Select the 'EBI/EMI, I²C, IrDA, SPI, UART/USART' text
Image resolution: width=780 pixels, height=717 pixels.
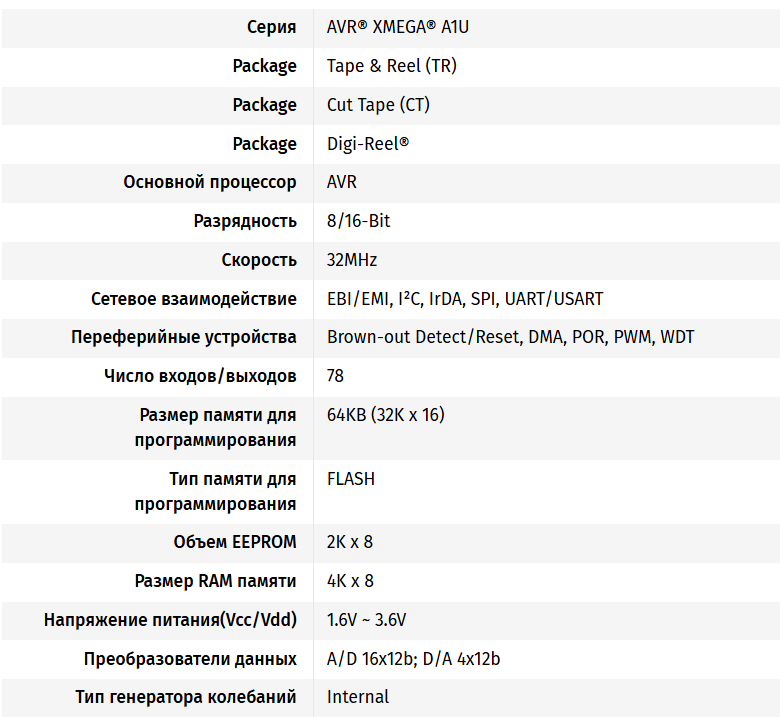point(465,299)
